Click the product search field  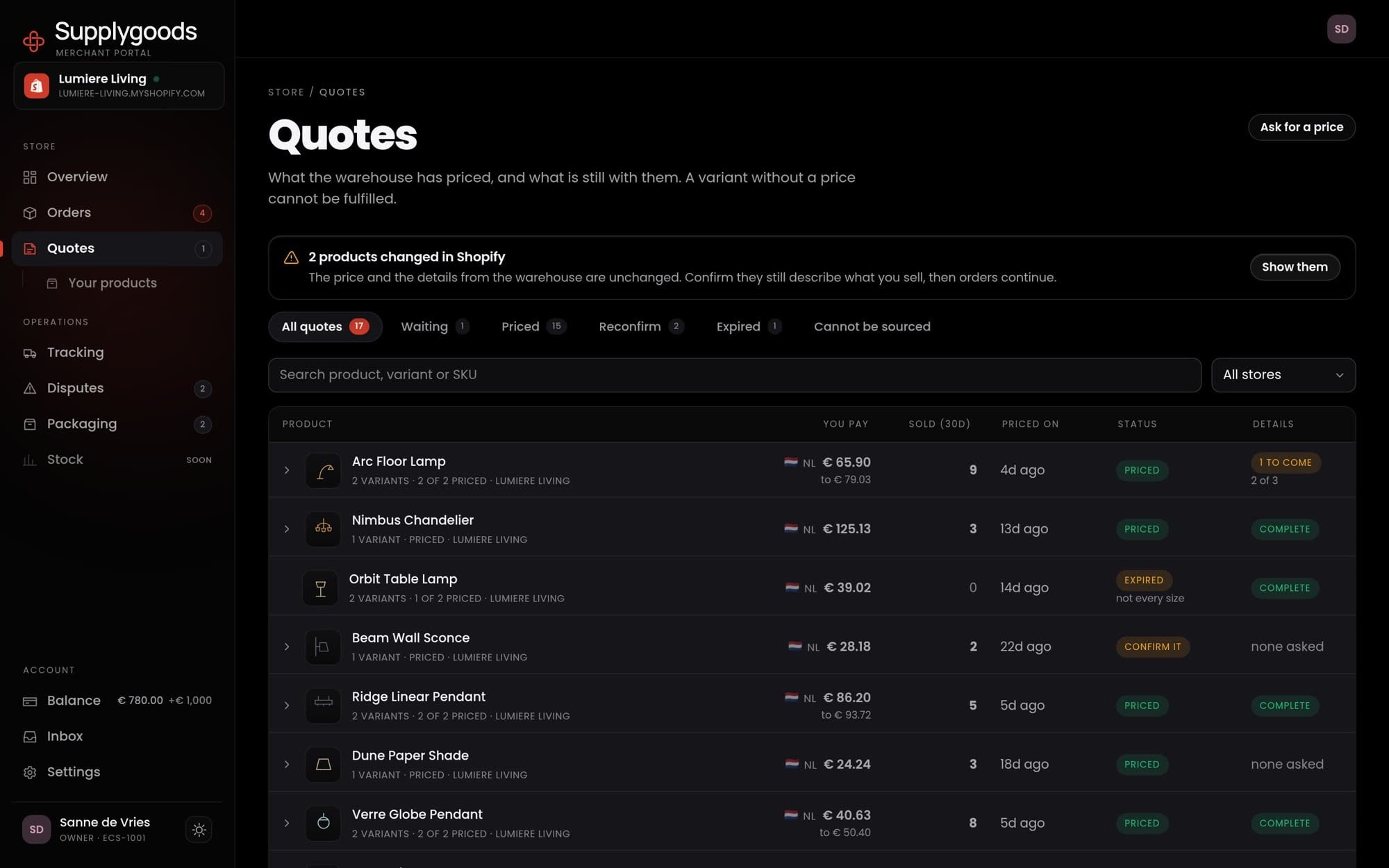[x=735, y=375]
